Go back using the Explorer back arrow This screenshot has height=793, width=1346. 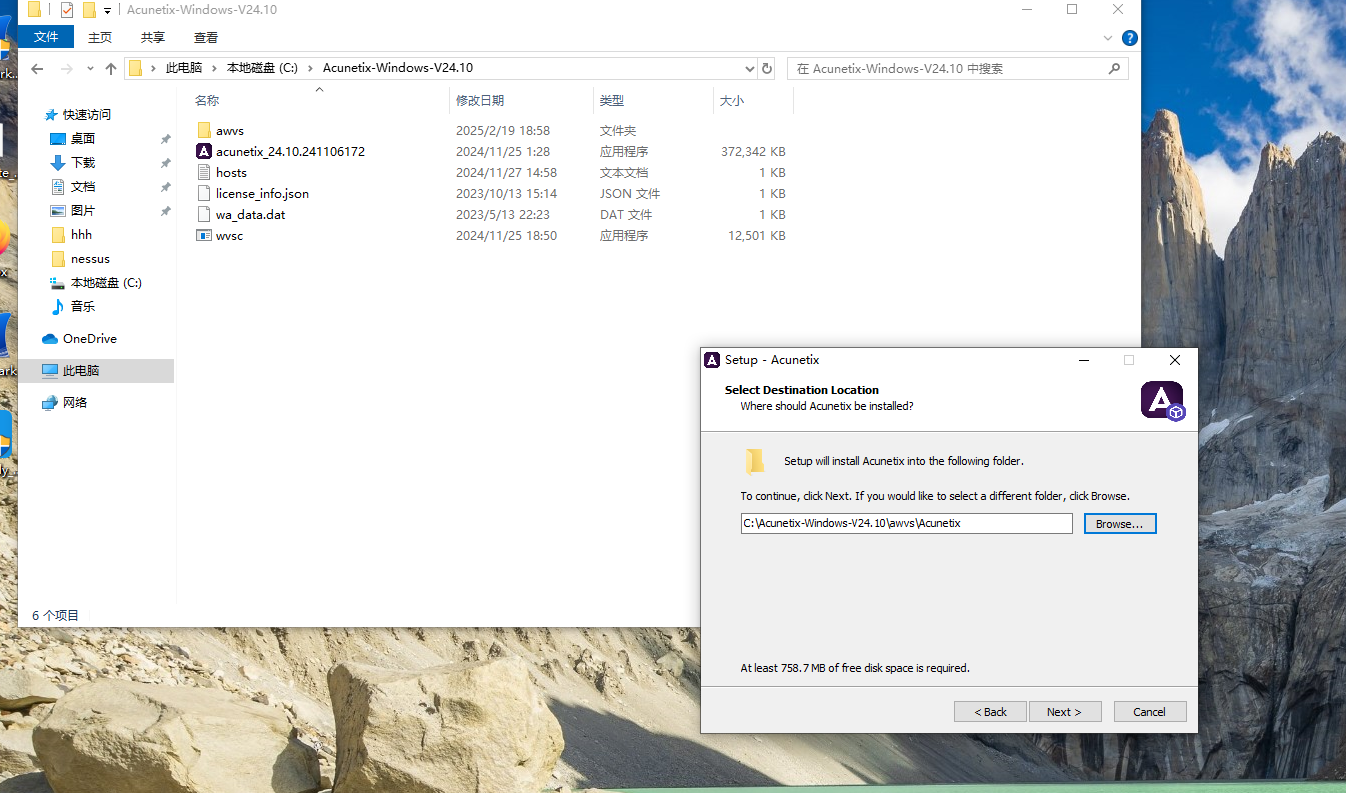tap(37, 69)
